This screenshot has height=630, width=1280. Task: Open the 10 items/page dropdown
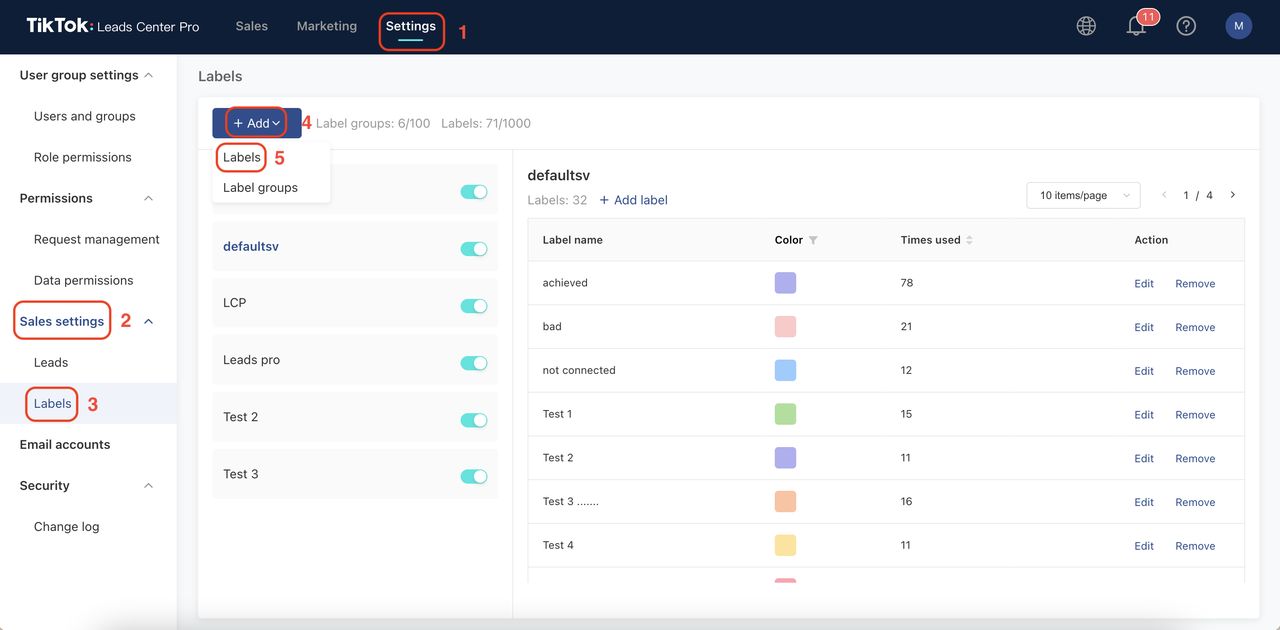click(x=1081, y=194)
